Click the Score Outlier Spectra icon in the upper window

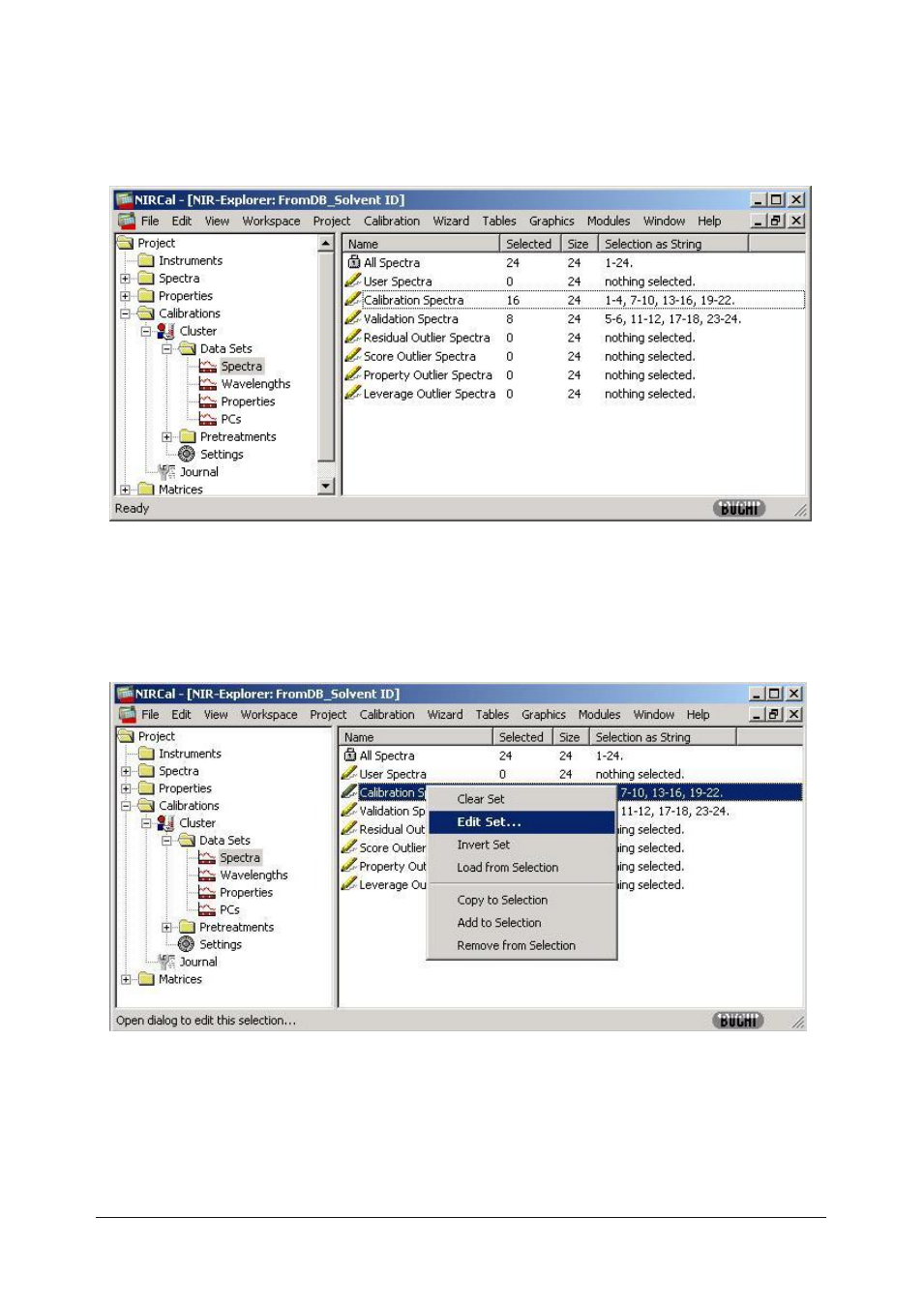(353, 355)
